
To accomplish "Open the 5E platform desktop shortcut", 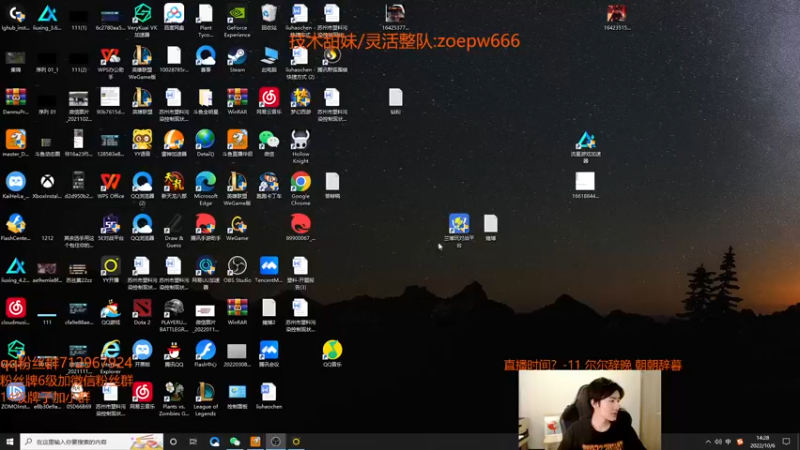I will pos(110,228).
